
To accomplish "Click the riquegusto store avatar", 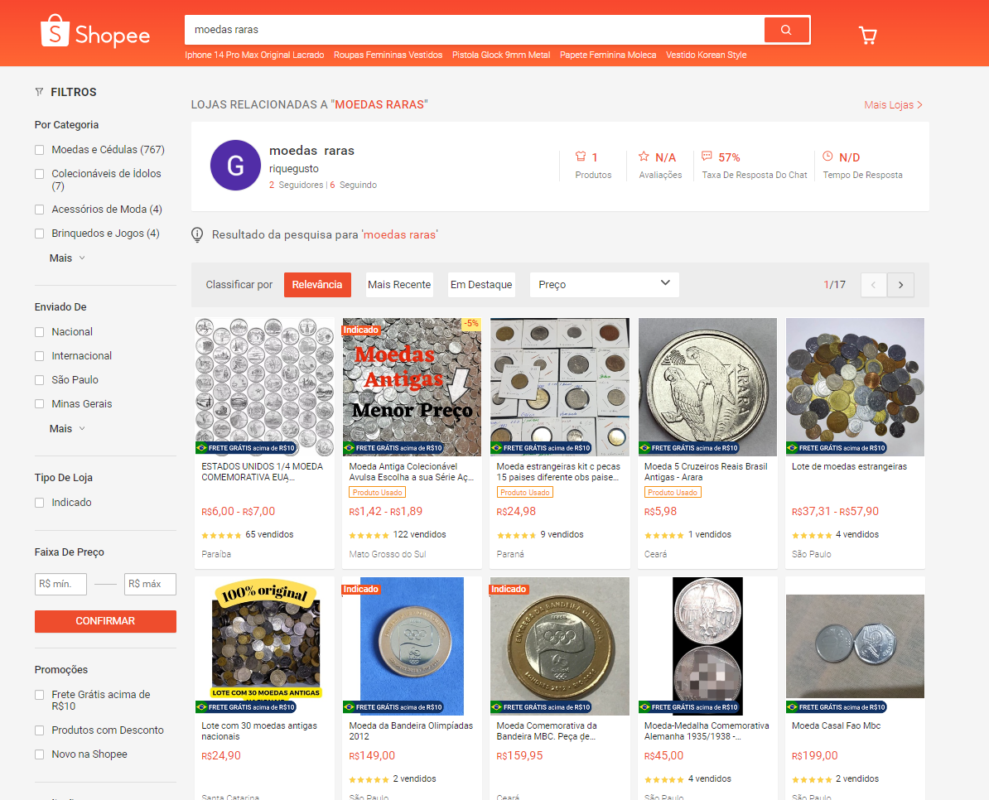I will point(235,166).
